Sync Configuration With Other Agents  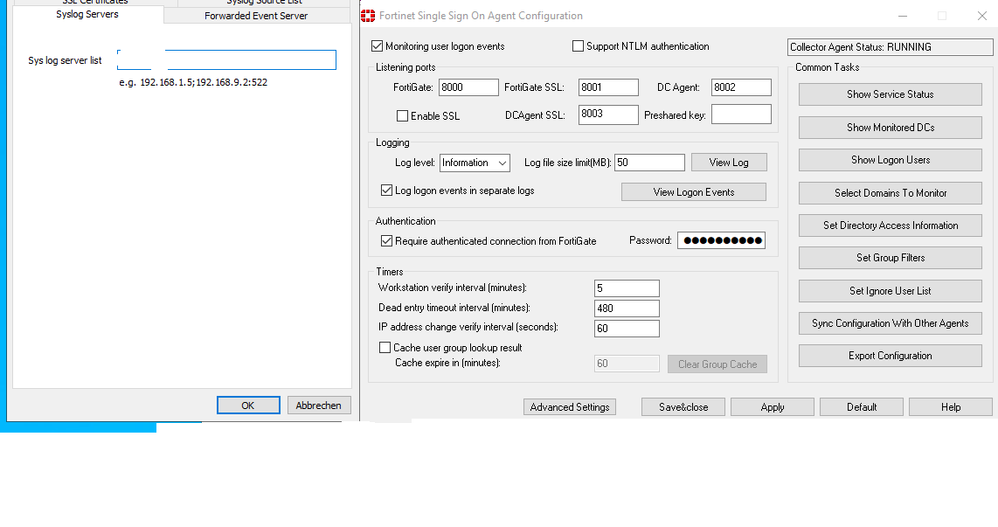tap(890, 323)
